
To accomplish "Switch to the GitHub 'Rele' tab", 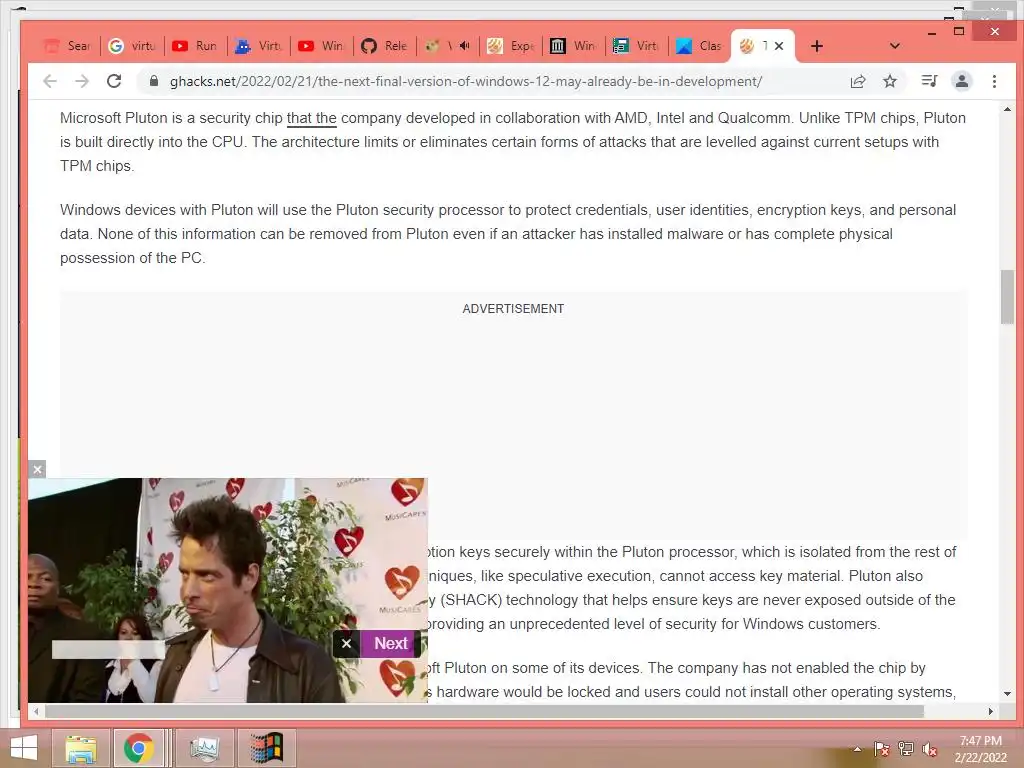I will (385, 46).
